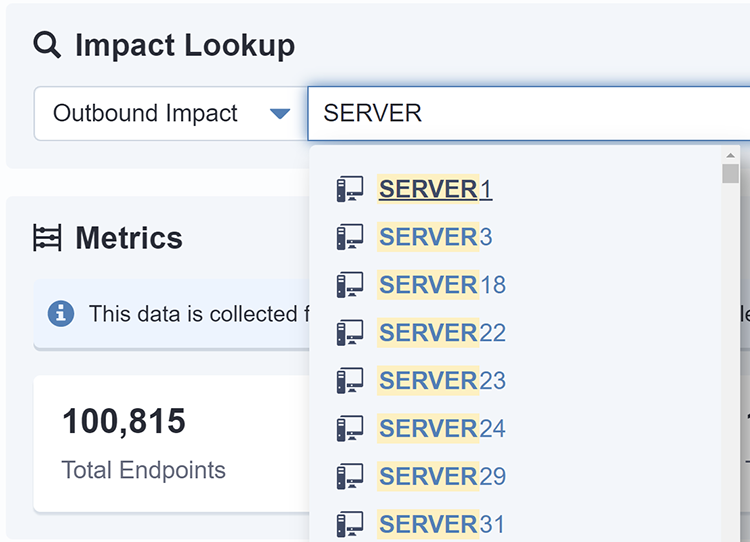Select the SERVER18 suggestion
Screen dimensions: 750x542
(x=442, y=285)
